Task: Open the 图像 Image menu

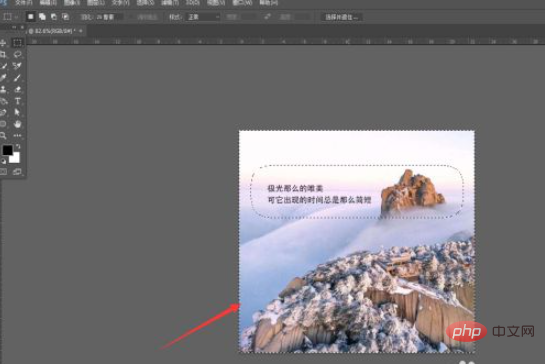Action: pos(72,3)
